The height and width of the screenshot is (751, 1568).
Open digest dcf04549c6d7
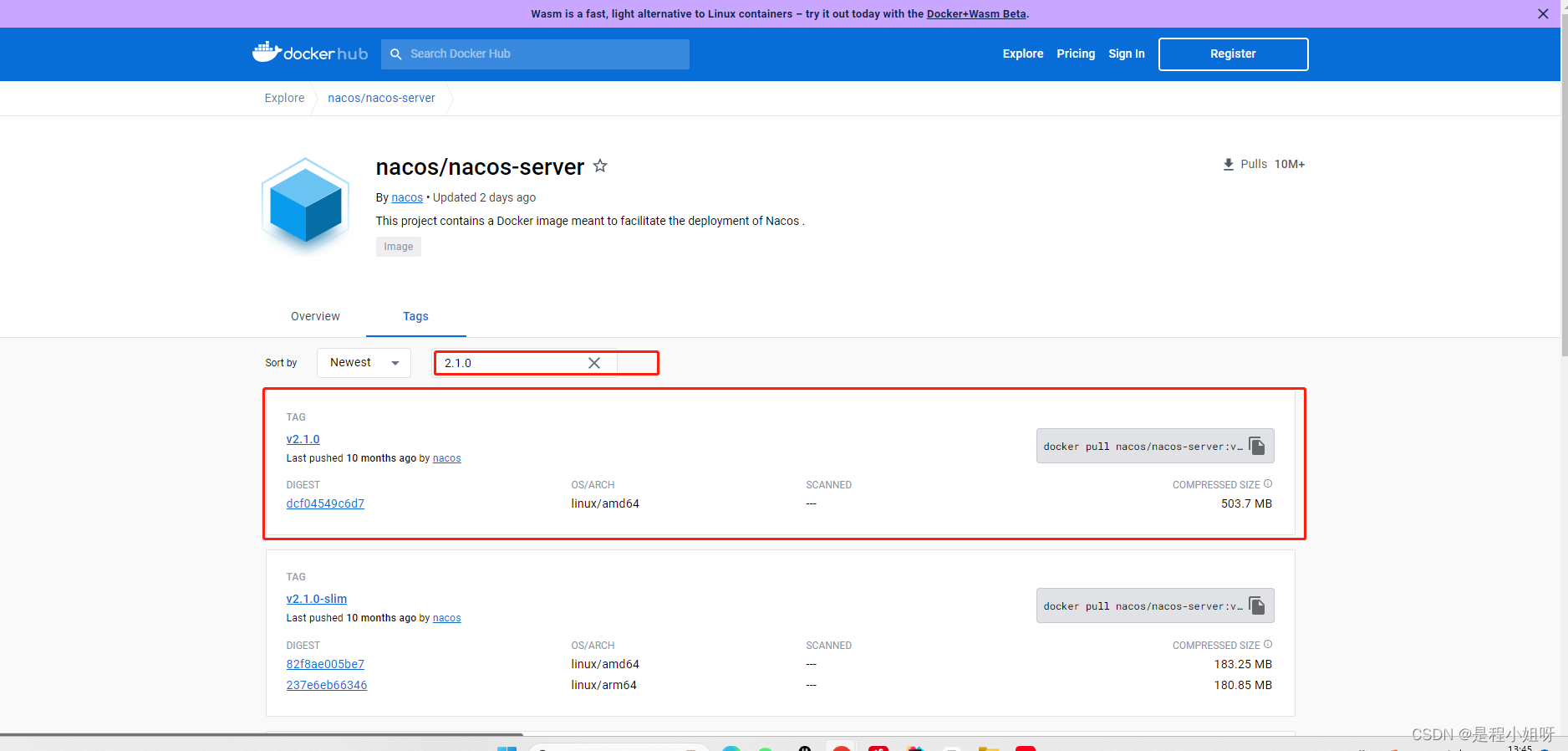pyautogui.click(x=325, y=503)
